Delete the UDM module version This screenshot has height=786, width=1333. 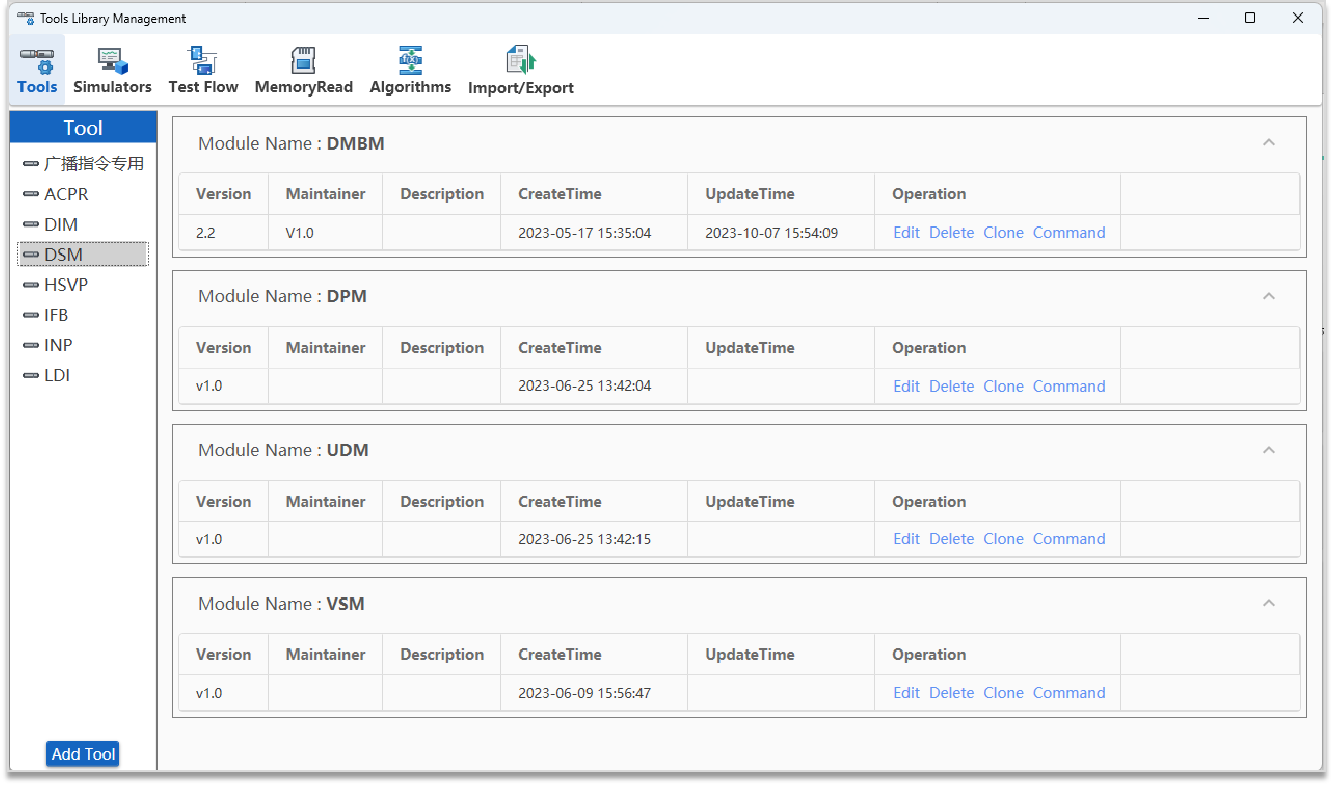tap(951, 538)
